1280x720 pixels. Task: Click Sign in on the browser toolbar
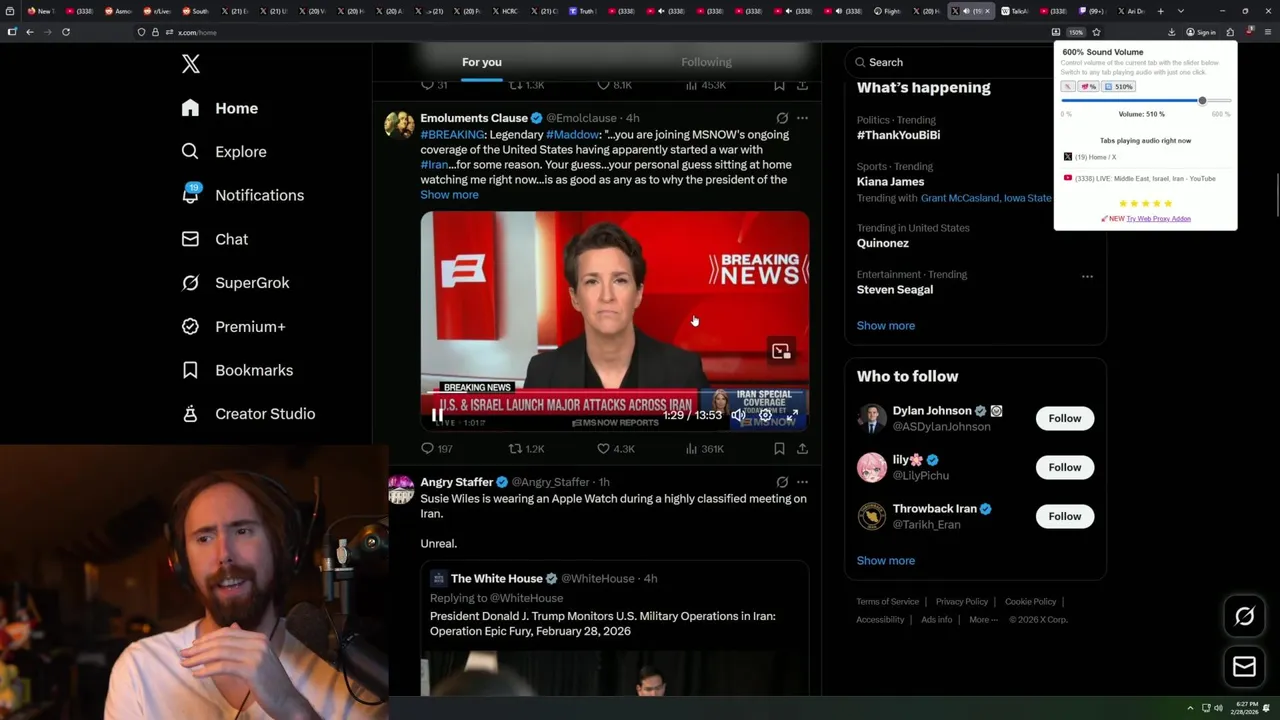[1201, 32]
